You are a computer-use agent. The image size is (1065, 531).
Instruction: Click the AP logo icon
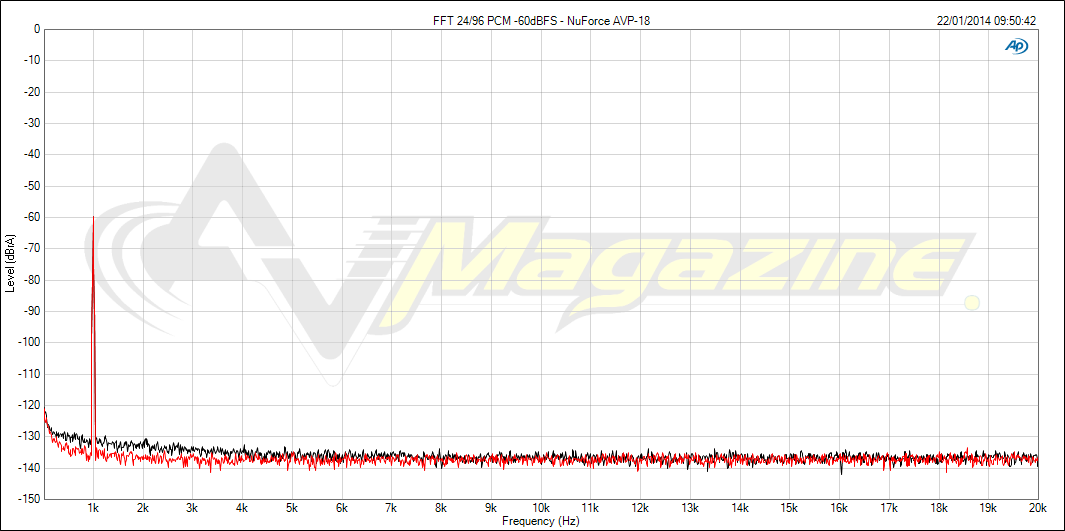pyautogui.click(x=1017, y=45)
